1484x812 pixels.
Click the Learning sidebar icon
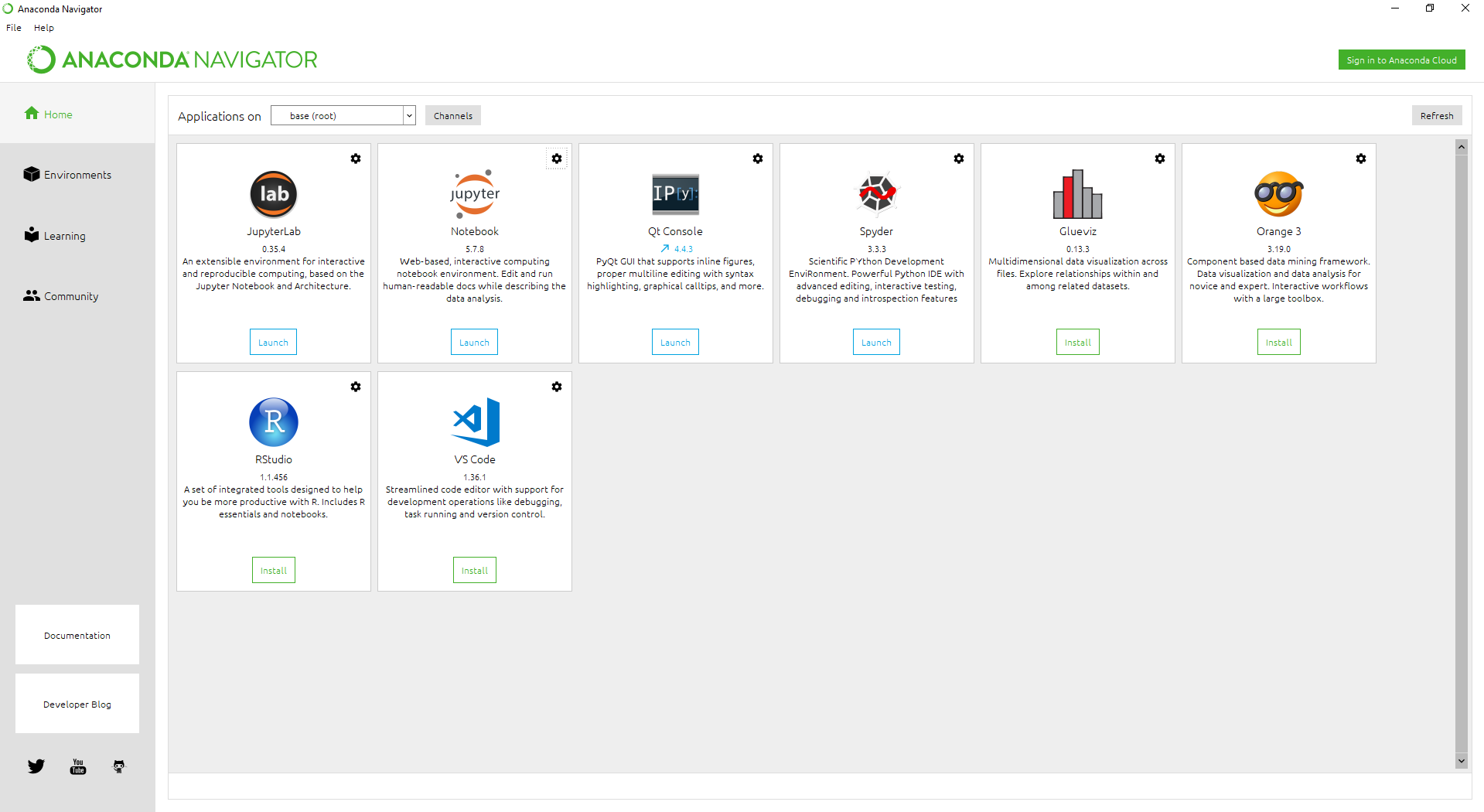(32, 234)
